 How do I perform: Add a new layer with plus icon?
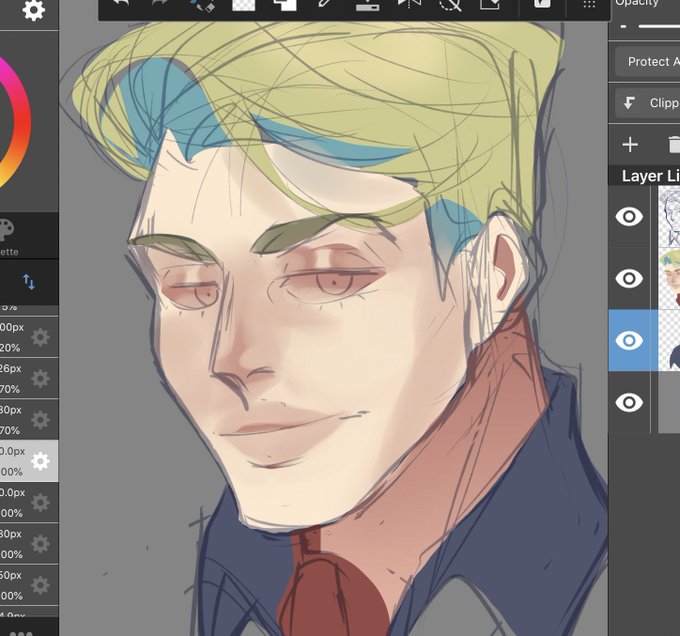tap(630, 144)
